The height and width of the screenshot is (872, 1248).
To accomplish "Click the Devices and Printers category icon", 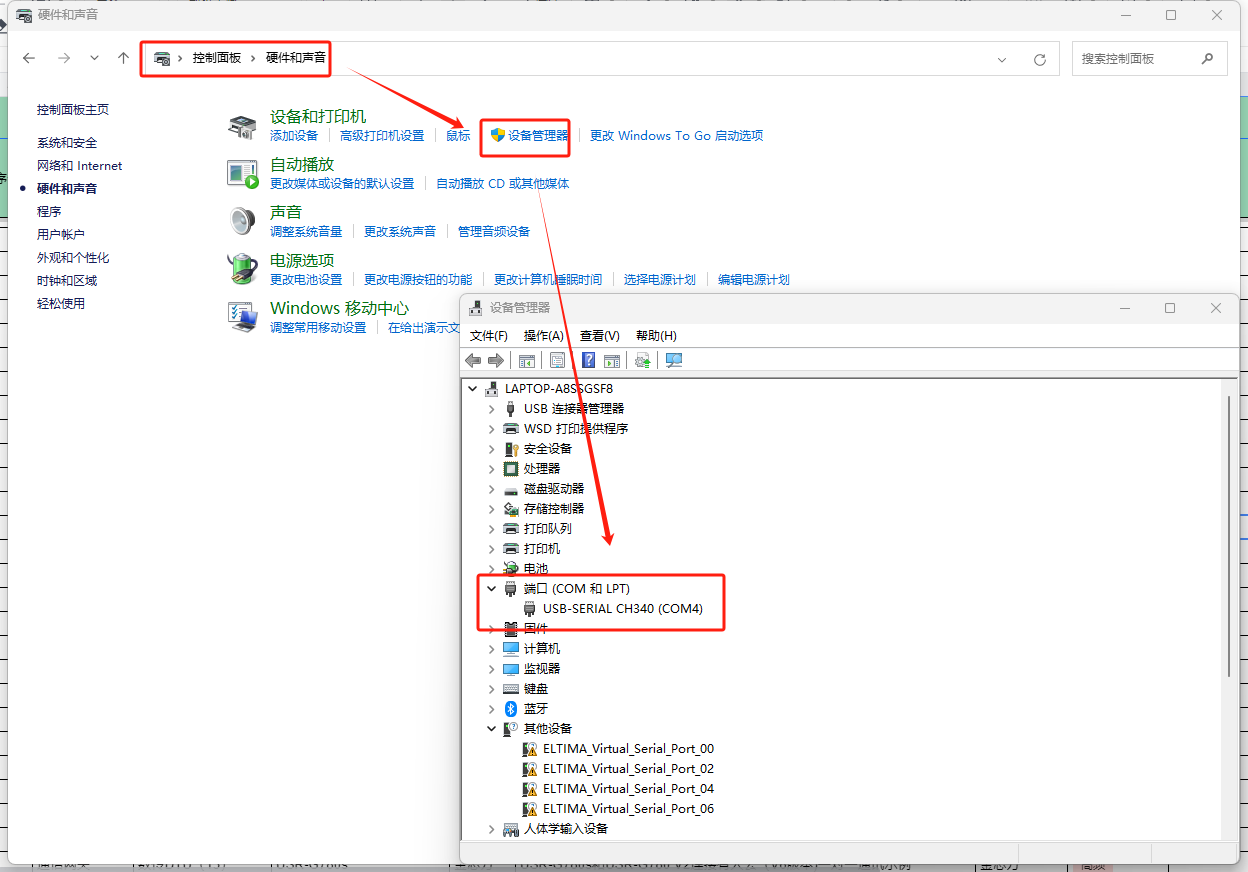I will pyautogui.click(x=242, y=126).
